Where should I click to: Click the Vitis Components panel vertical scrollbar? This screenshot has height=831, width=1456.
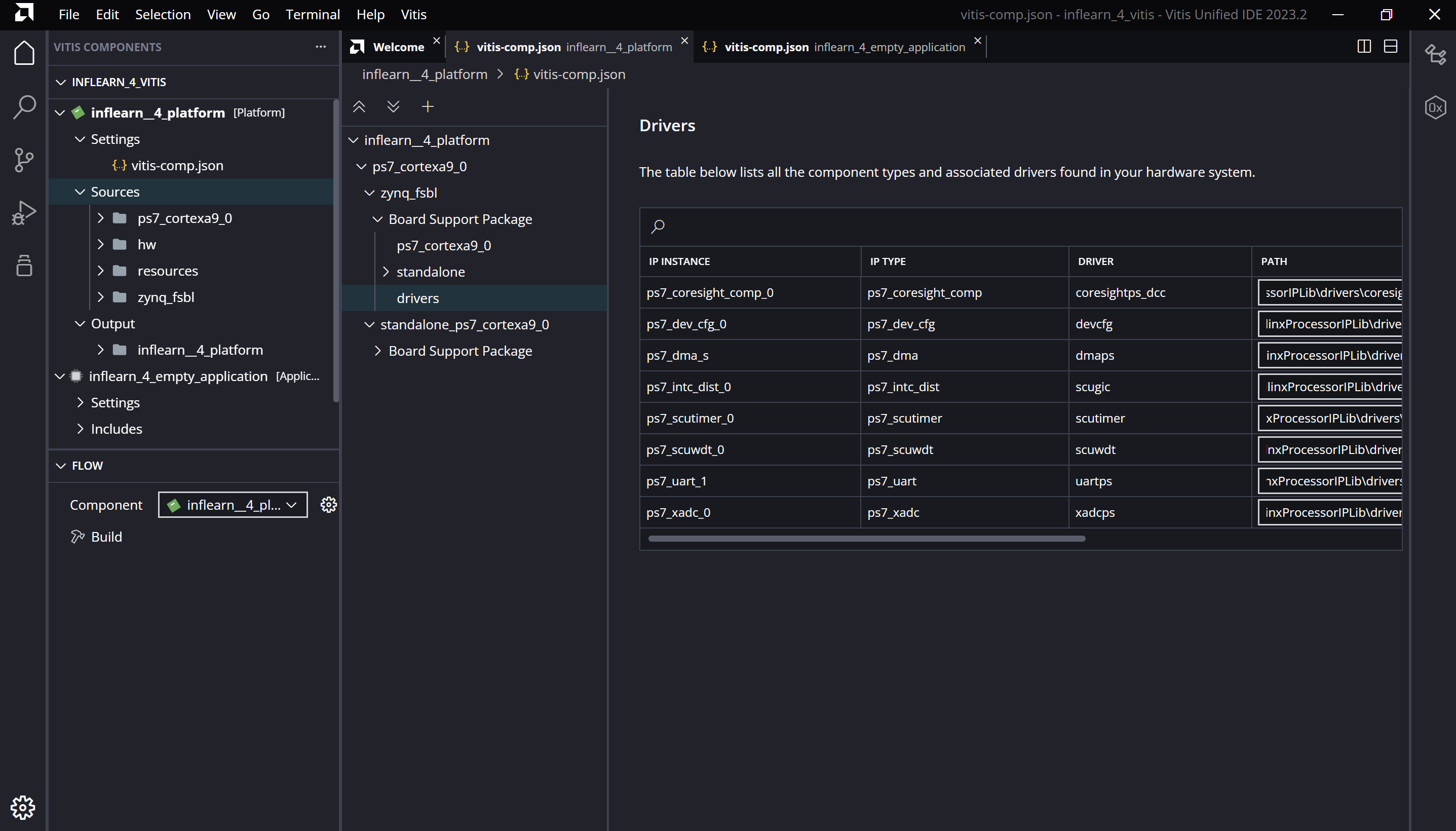pos(336,251)
